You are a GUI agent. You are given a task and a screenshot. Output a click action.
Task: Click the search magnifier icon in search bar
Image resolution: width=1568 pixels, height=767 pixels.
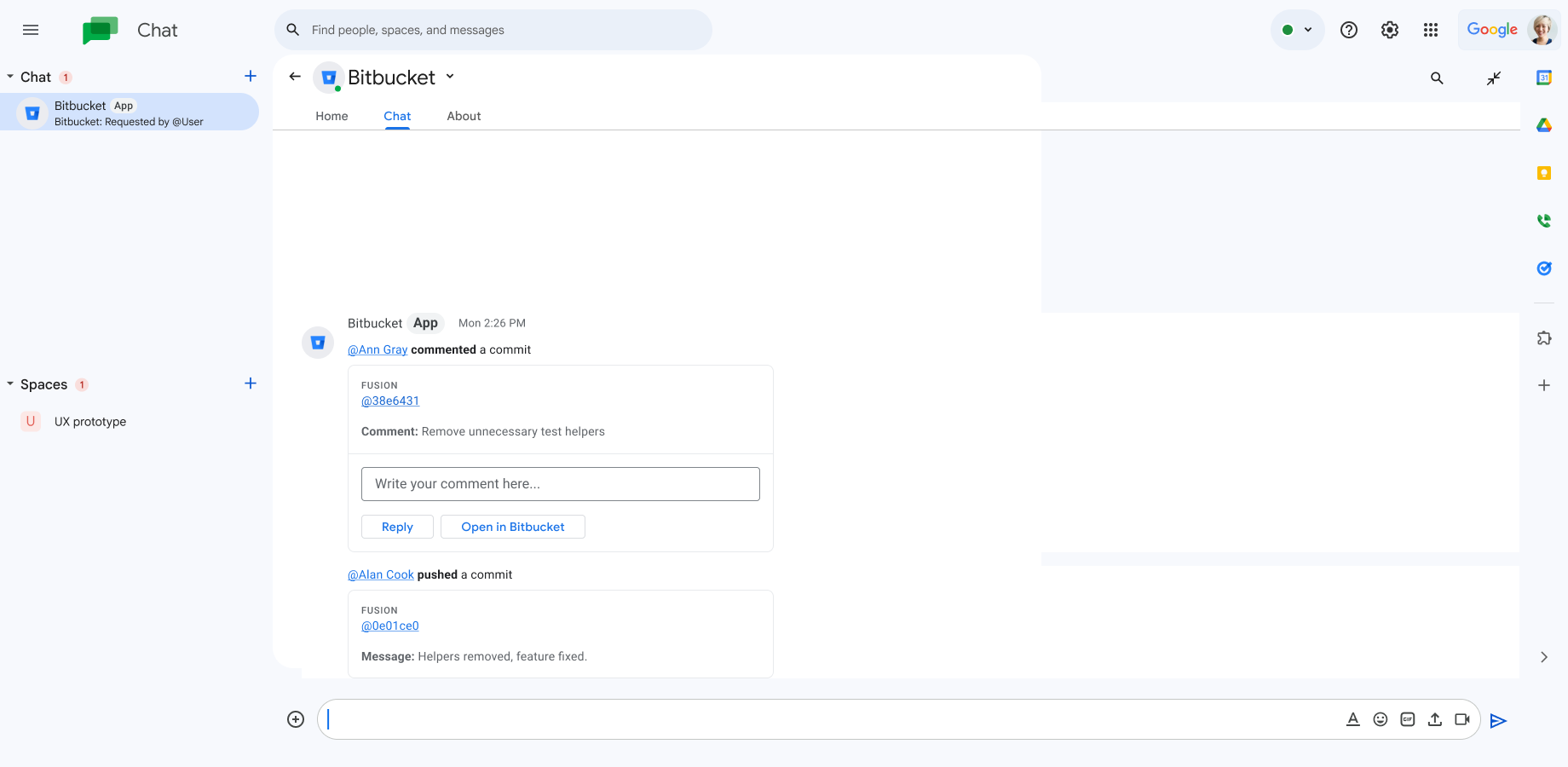pyautogui.click(x=293, y=30)
